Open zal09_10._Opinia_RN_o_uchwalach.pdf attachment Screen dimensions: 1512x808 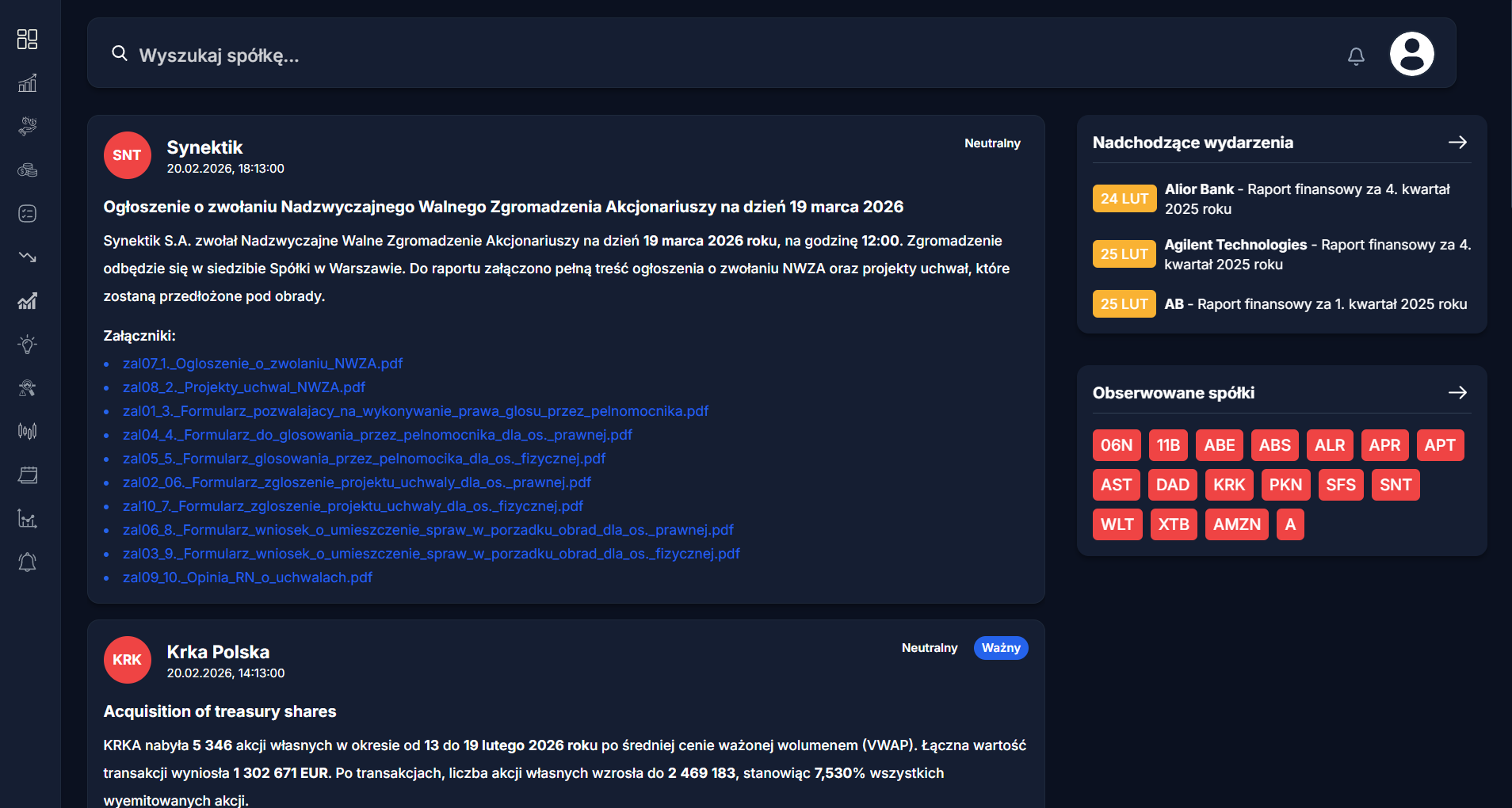(247, 577)
